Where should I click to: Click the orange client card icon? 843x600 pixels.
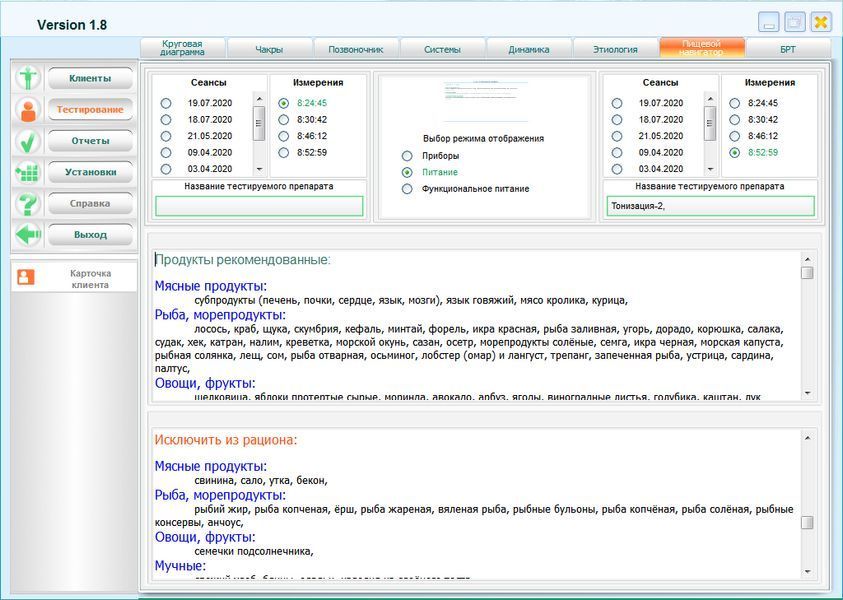point(25,277)
